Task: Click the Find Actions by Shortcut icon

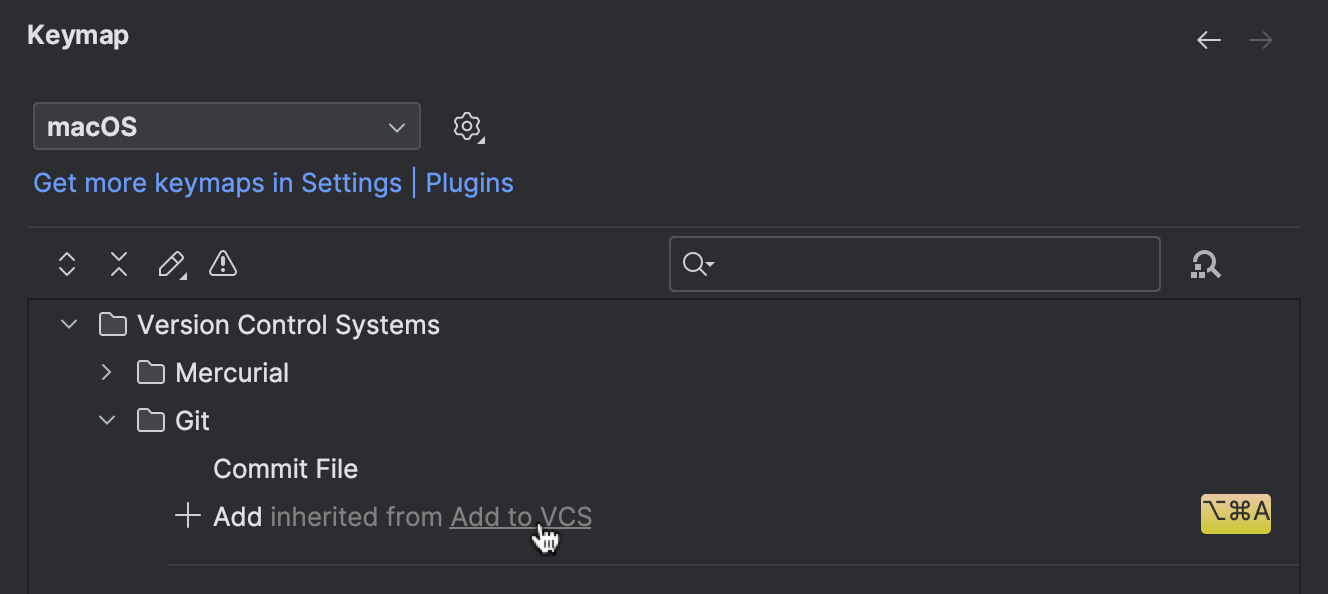Action: pyautogui.click(x=1206, y=264)
